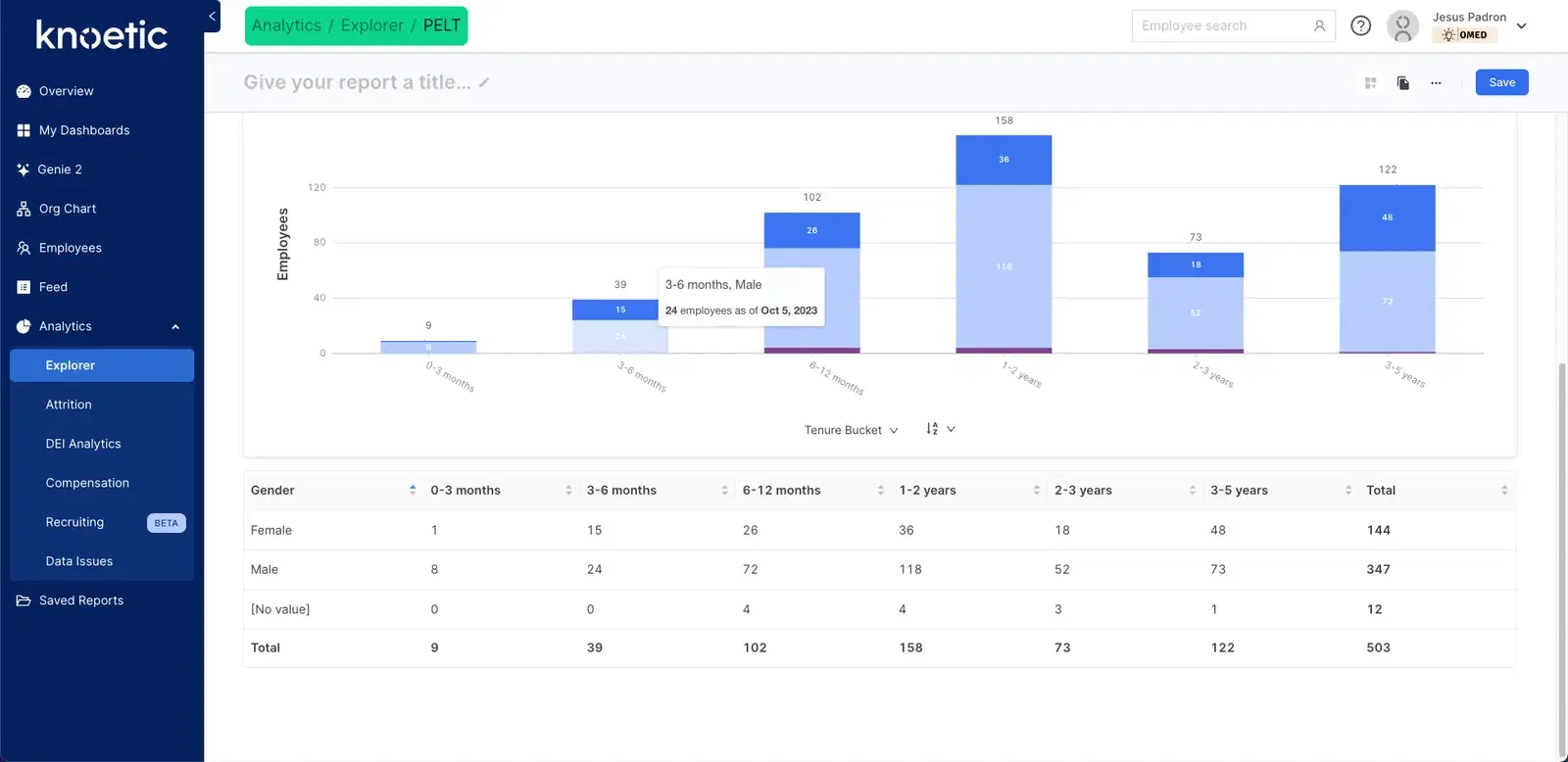Open the Tenure Bucket dropdown
The height and width of the screenshot is (762, 1568).
click(851, 430)
